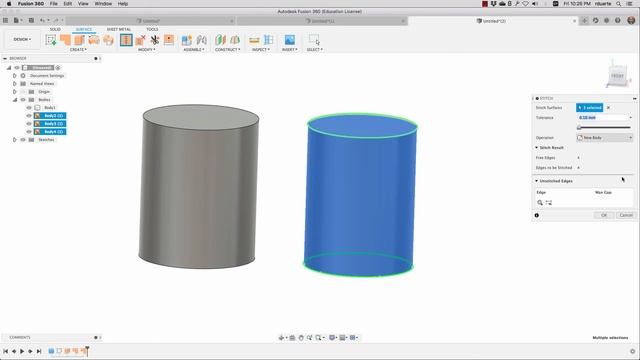This screenshot has width=640, height=360.
Task: Click the magnifier icon under Unstitched Edges
Action: [x=540, y=202]
